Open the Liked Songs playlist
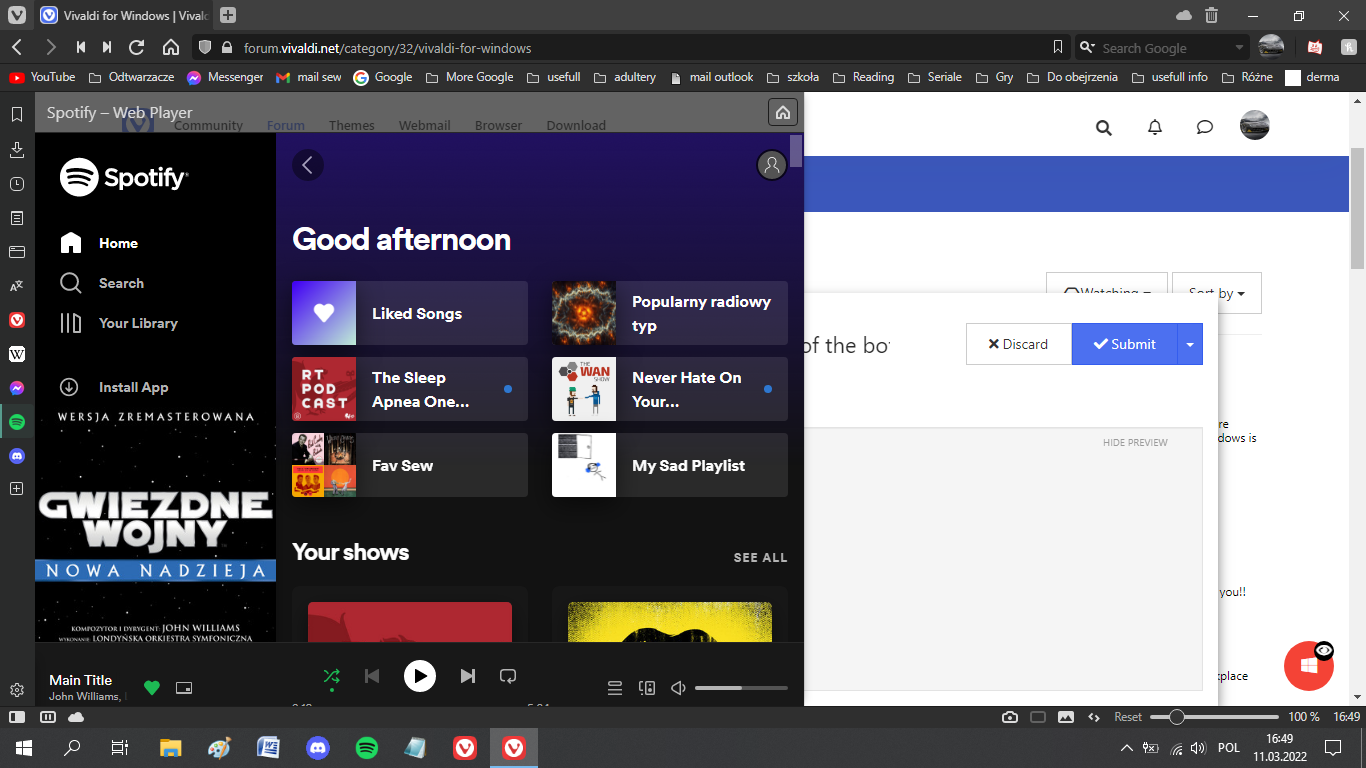The image size is (1366, 768). [x=410, y=313]
